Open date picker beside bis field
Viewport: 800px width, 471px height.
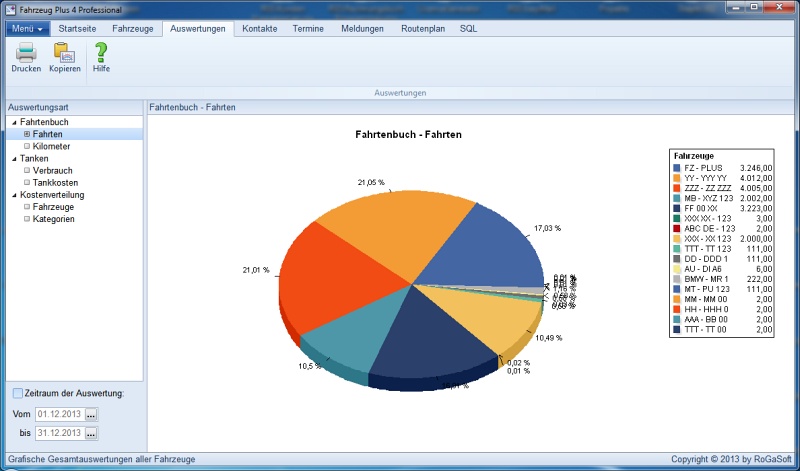coord(91,434)
